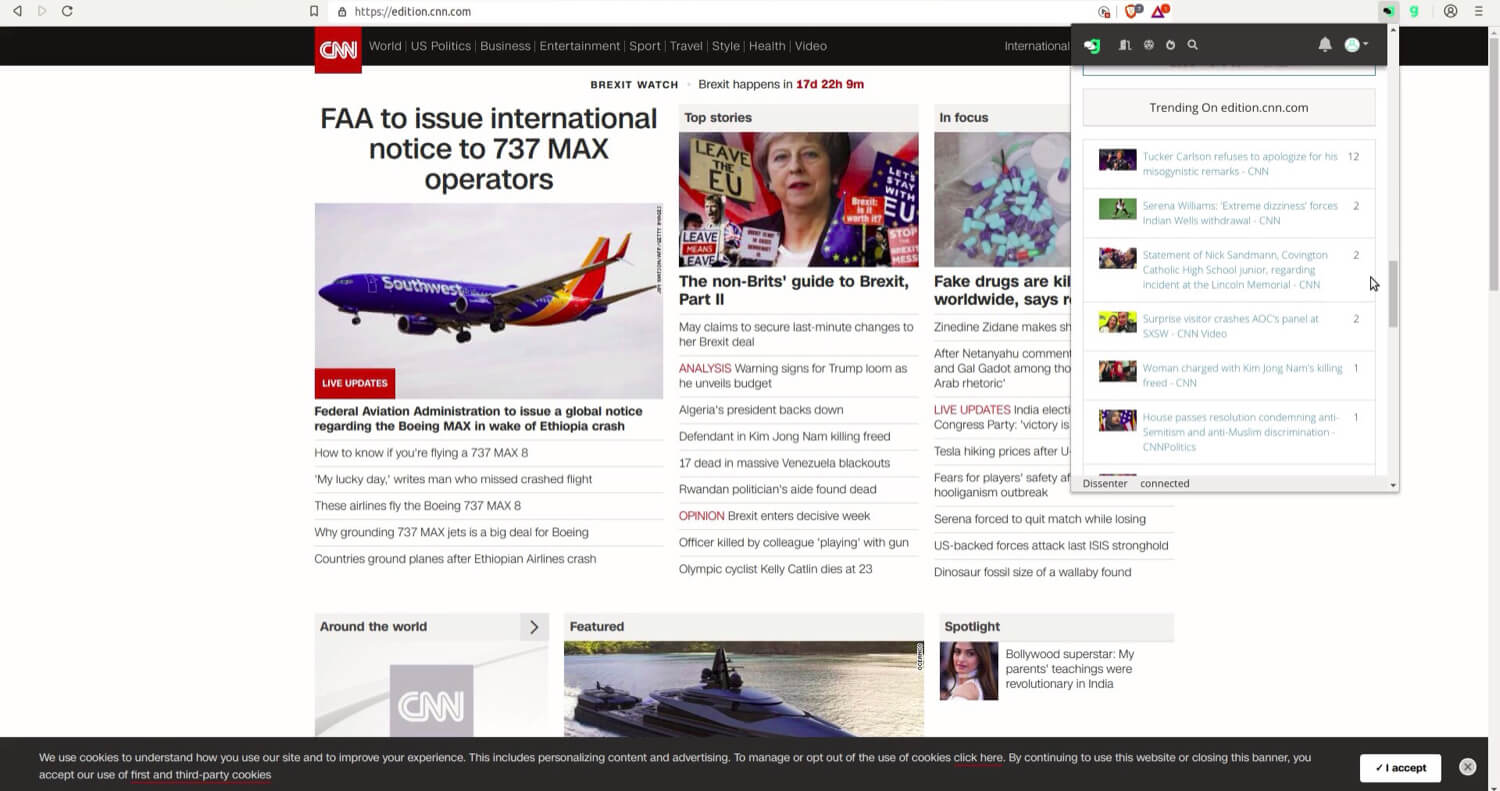Open the US Politics navigation item
This screenshot has height=791, width=1500.
coord(441,46)
